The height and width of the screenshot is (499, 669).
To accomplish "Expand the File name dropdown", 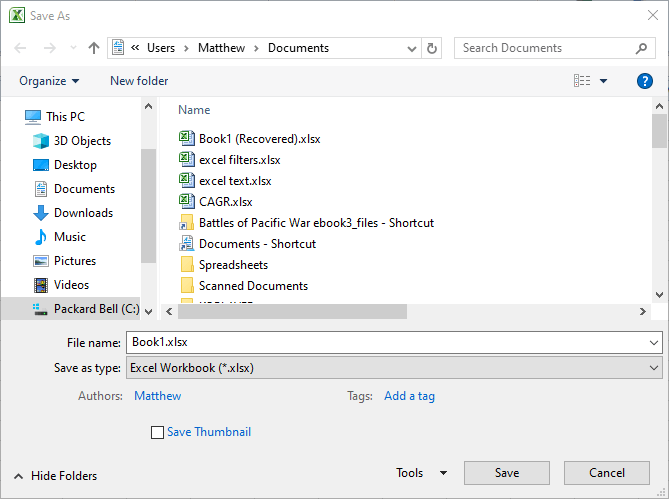I will pyautogui.click(x=654, y=342).
